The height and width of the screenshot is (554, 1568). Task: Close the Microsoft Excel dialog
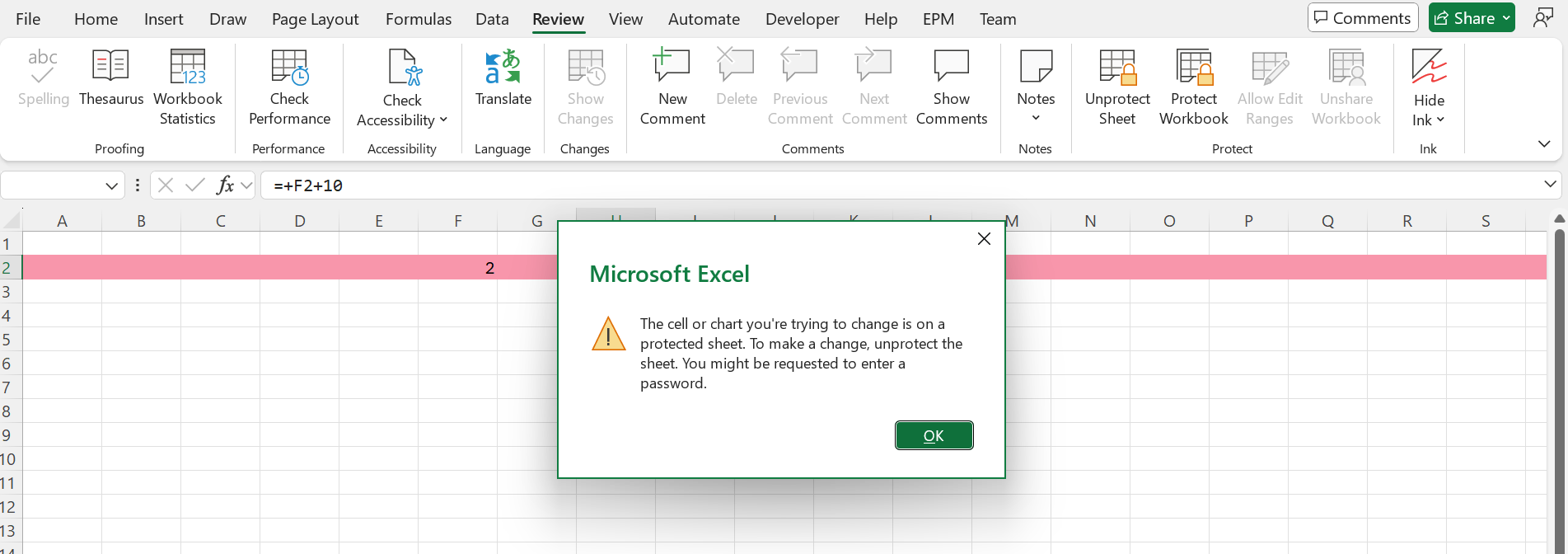984,239
